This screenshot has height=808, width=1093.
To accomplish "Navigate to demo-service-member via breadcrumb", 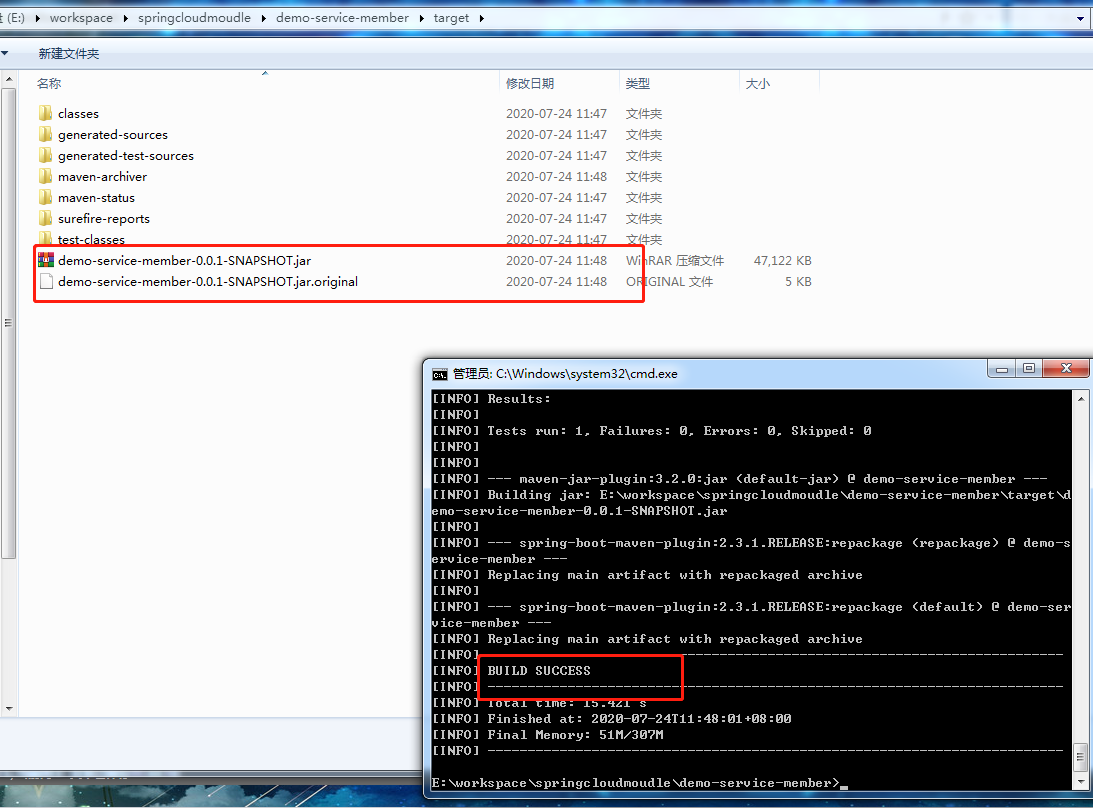I will tap(342, 17).
